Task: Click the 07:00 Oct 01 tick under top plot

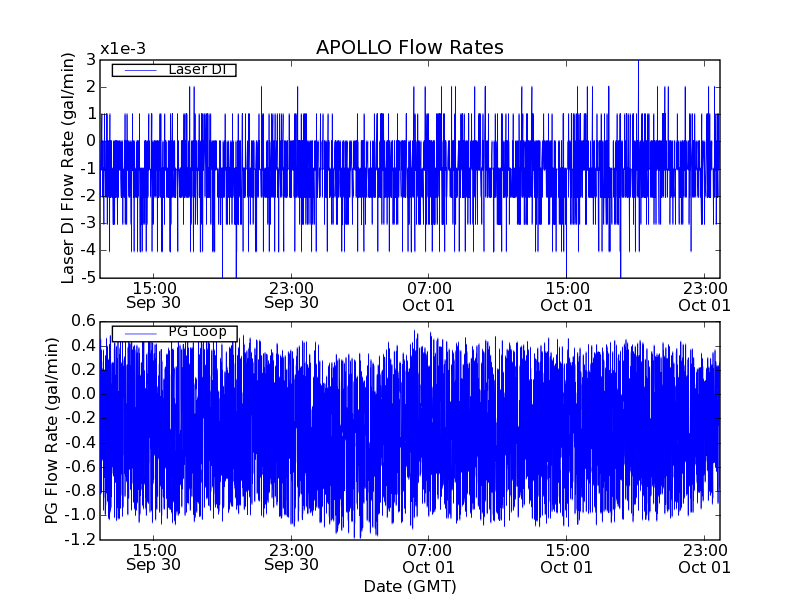Action: 429,295
